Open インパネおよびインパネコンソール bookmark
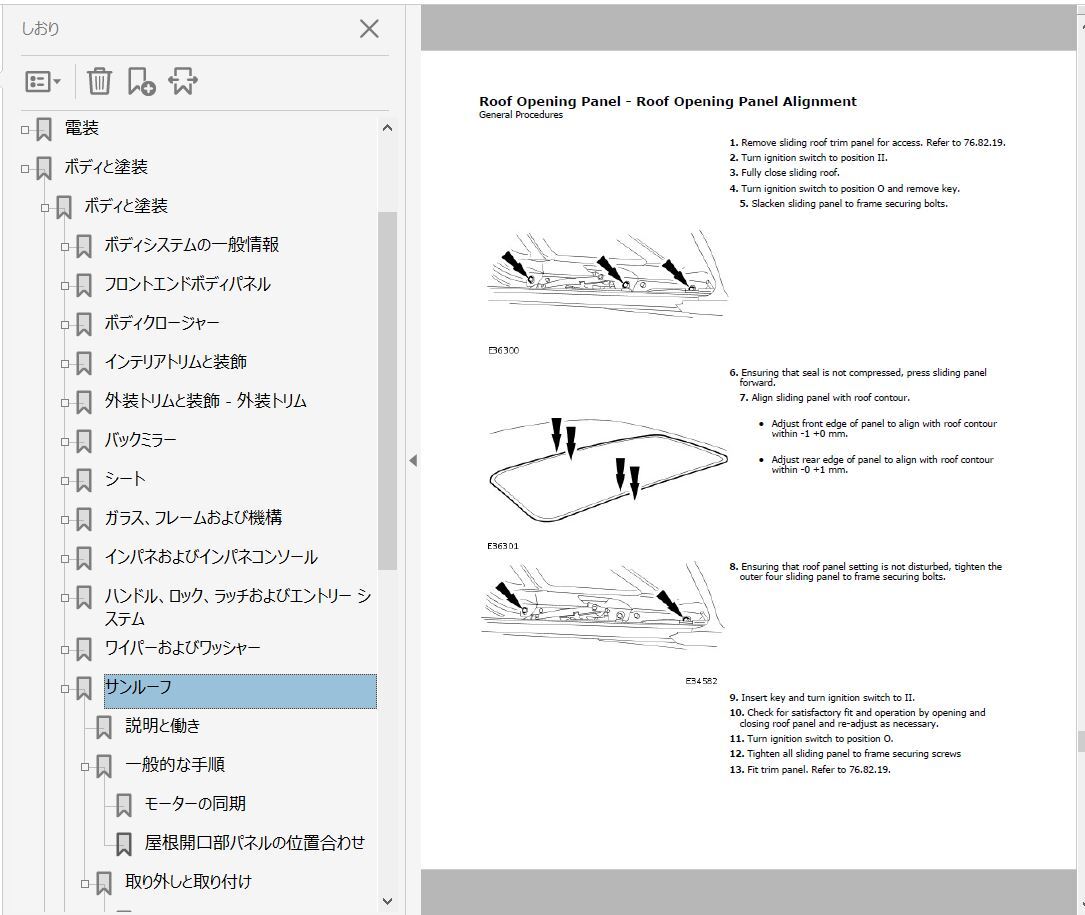1085x915 pixels. click(x=211, y=556)
